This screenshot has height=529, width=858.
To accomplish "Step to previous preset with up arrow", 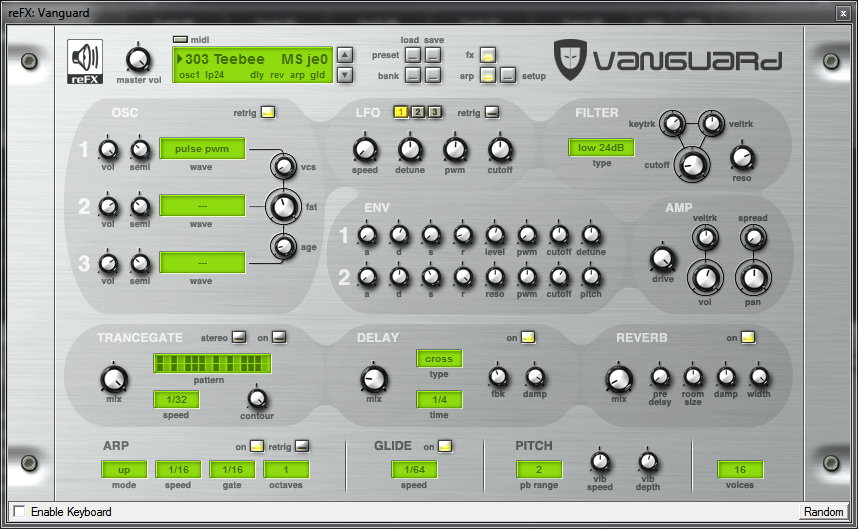I will 345,55.
